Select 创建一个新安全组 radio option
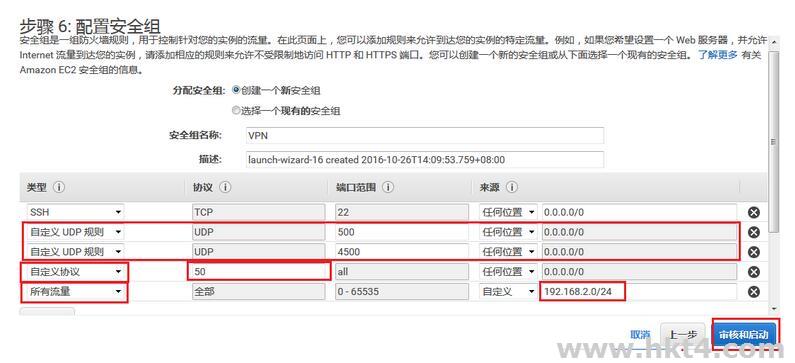The image size is (795, 363). click(236, 90)
